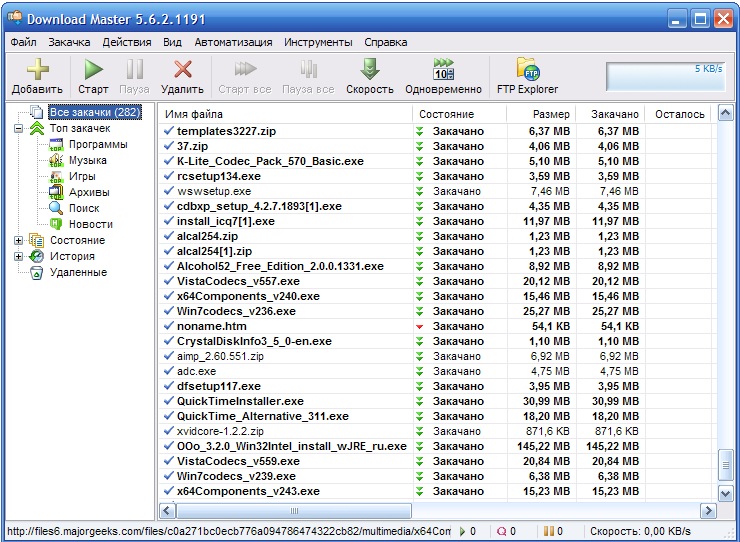The height and width of the screenshot is (542, 740).
Task: Click the vertical scrollbar down arrow
Action: pos(725,494)
